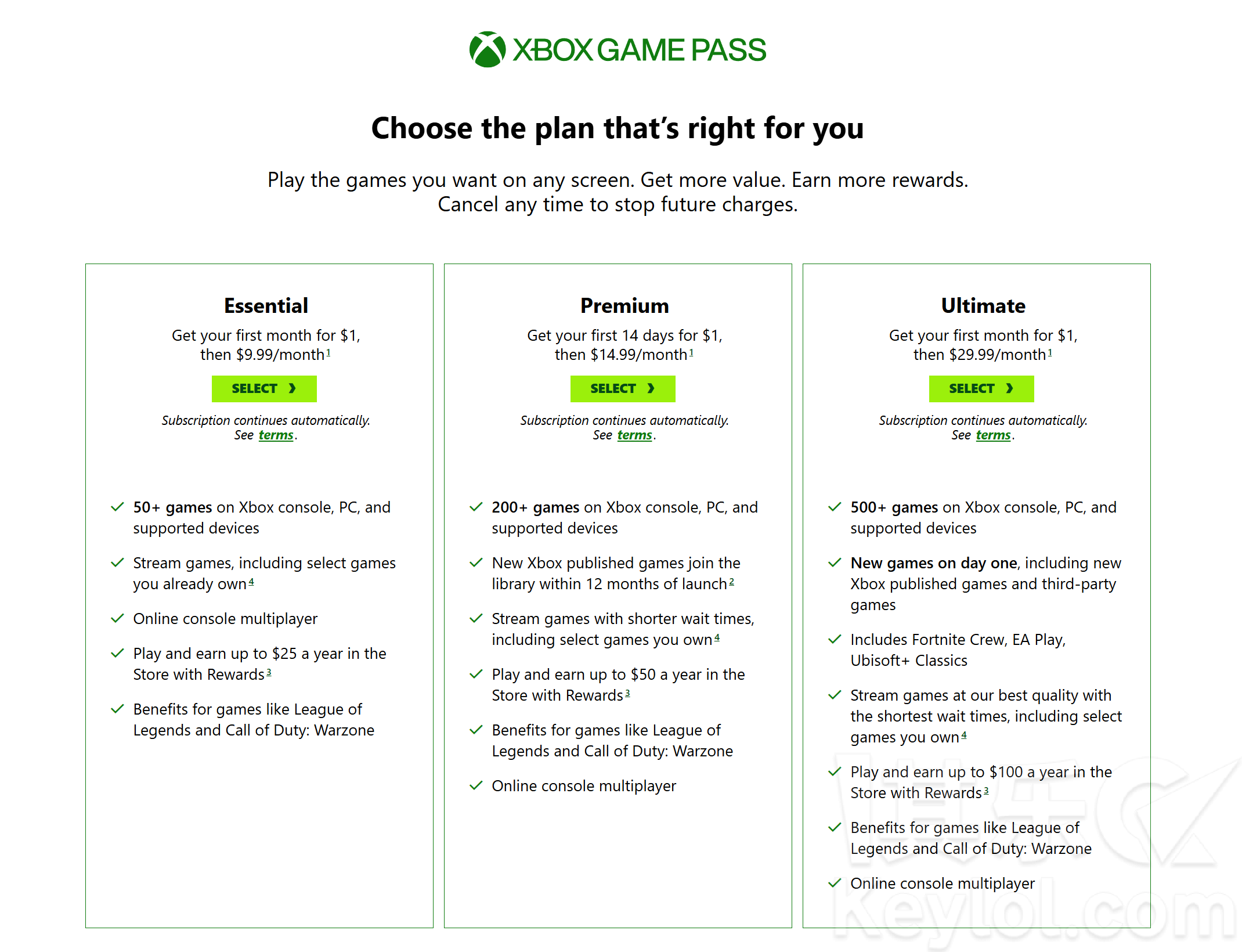
Task: Click the Xbox sphere logo icon
Action: 488,49
